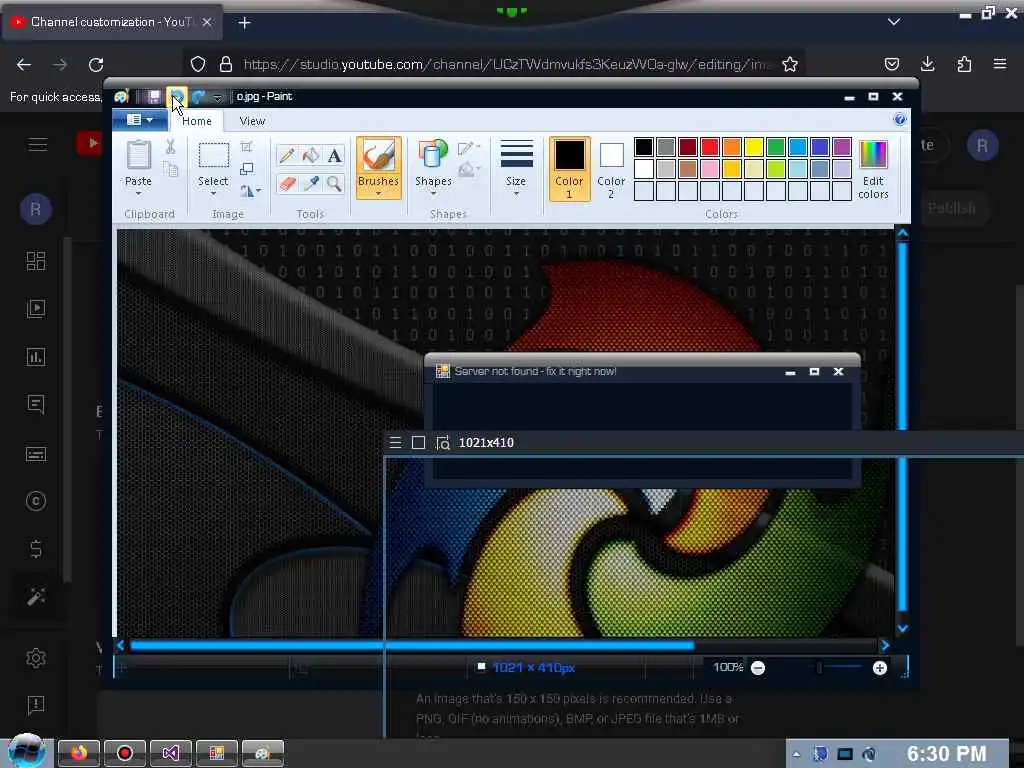Screen dimensions: 1024x768
Task: Click the magnifier icon in capture toolbar
Action: point(443,443)
